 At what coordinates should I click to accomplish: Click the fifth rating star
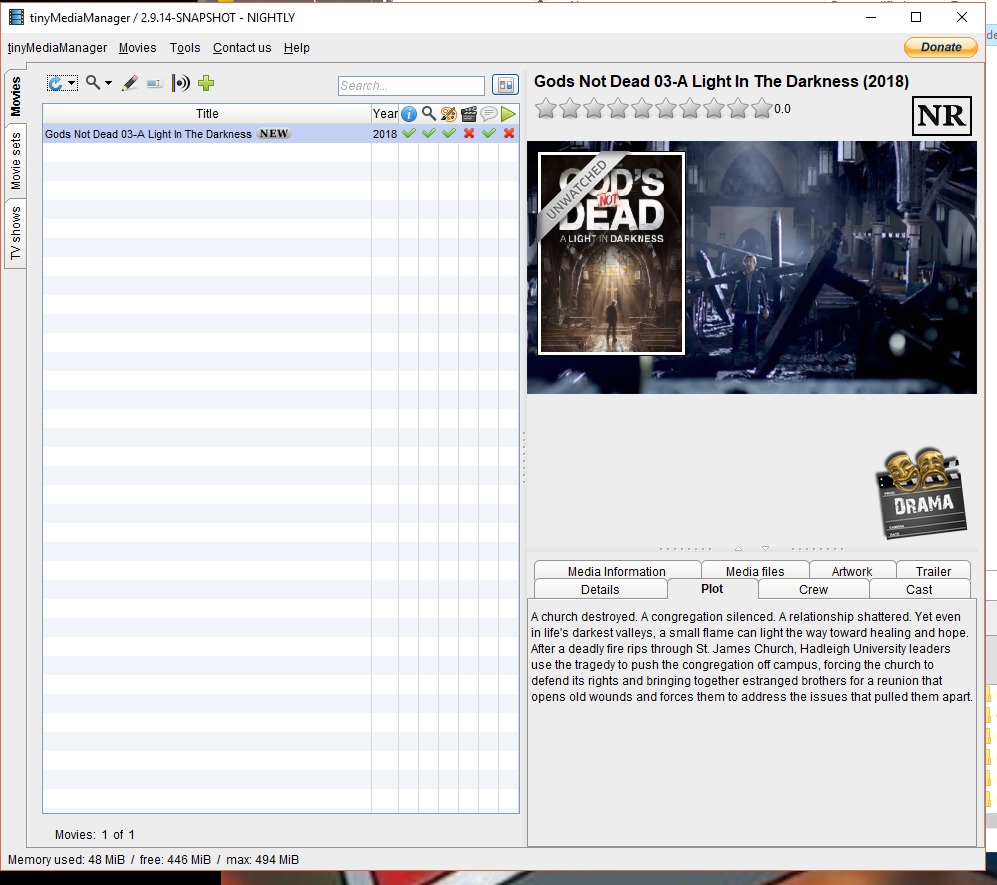642,108
